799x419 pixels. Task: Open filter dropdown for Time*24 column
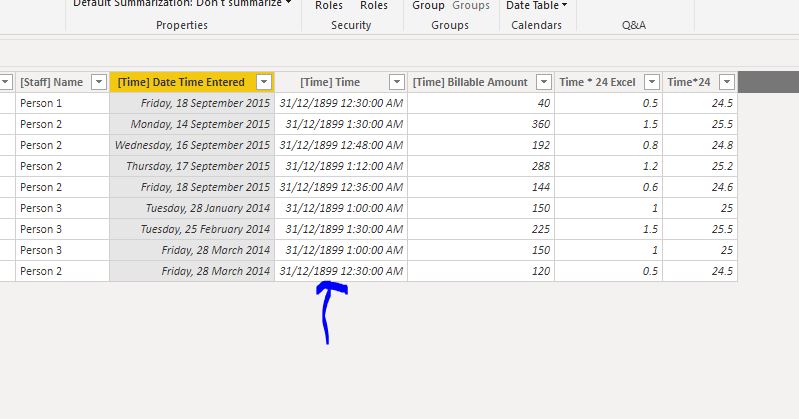(727, 82)
